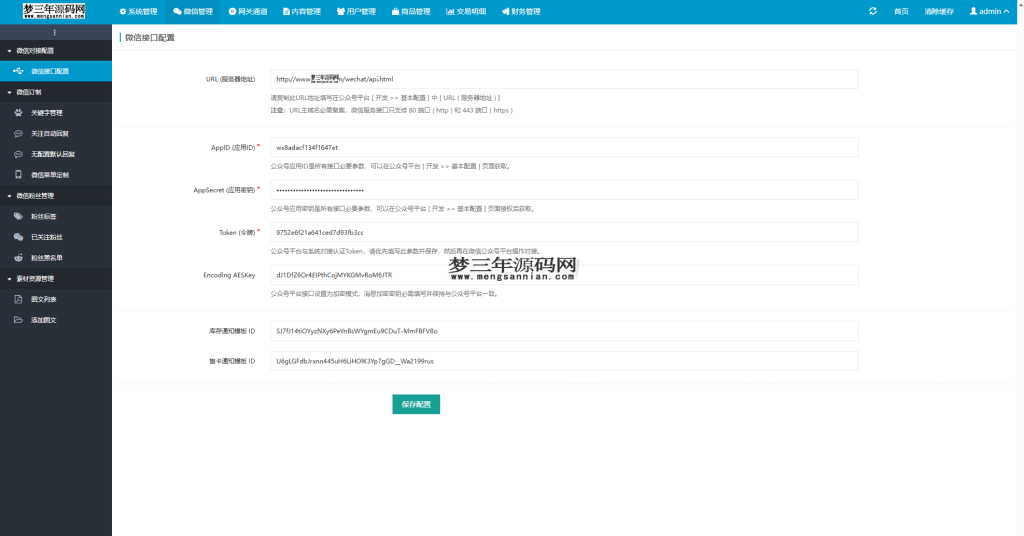Click the hint starting 公众号平台接口设置为加密模式
The image size is (1024, 536).
(x=385, y=294)
